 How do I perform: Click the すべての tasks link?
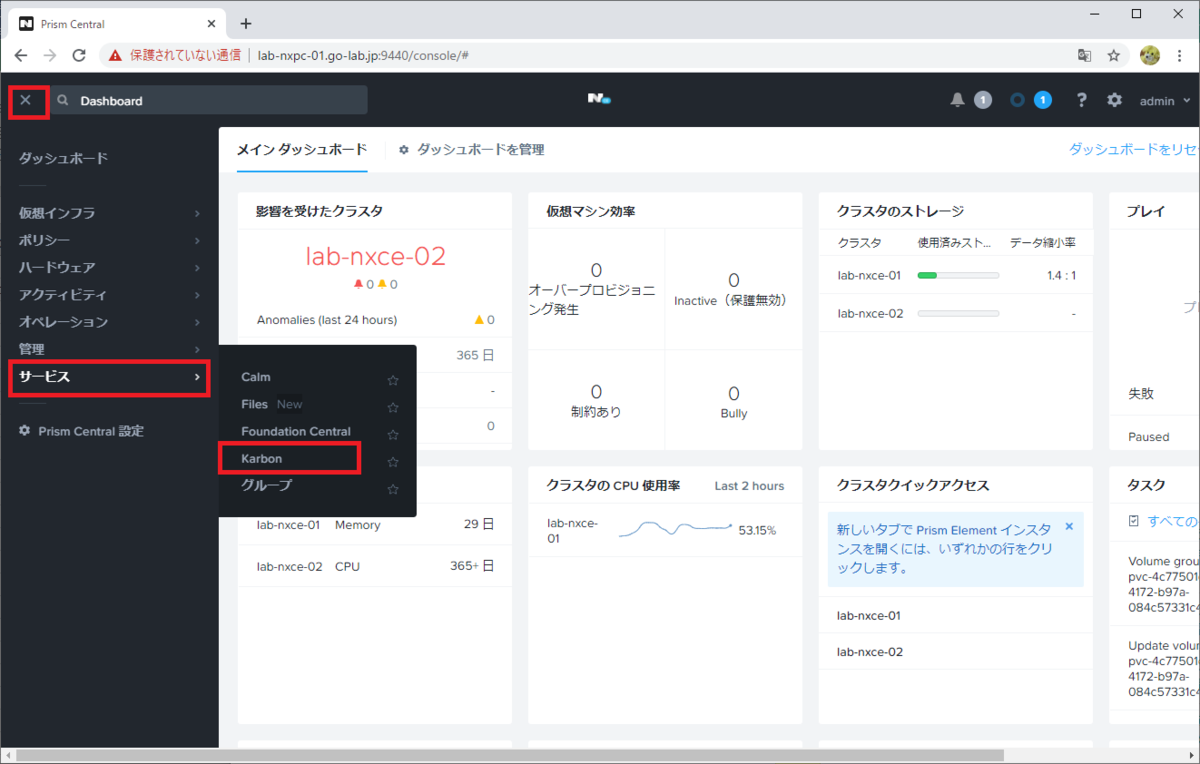pos(1173,521)
